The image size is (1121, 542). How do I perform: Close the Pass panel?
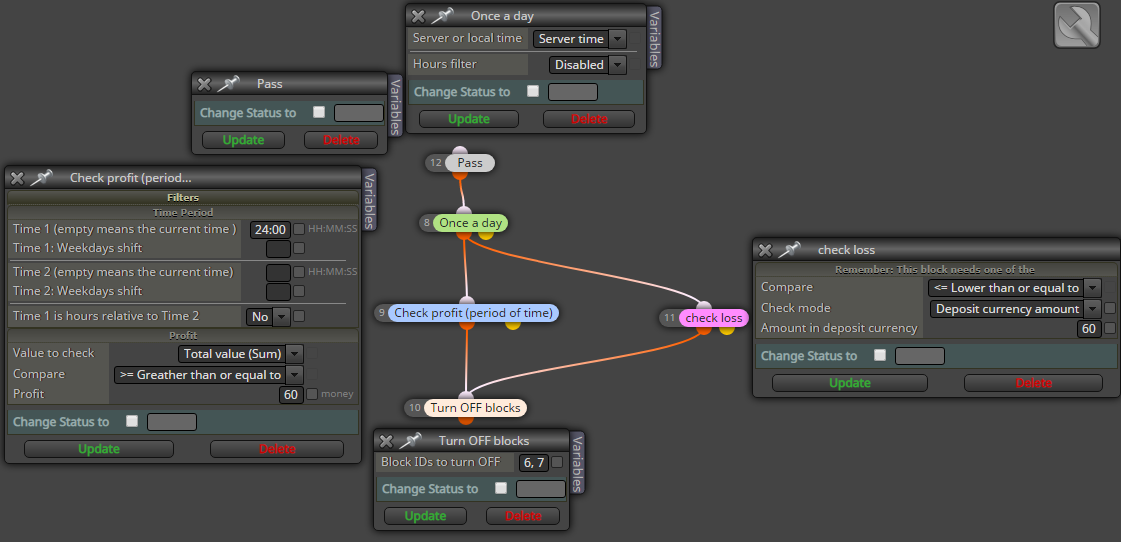[204, 84]
